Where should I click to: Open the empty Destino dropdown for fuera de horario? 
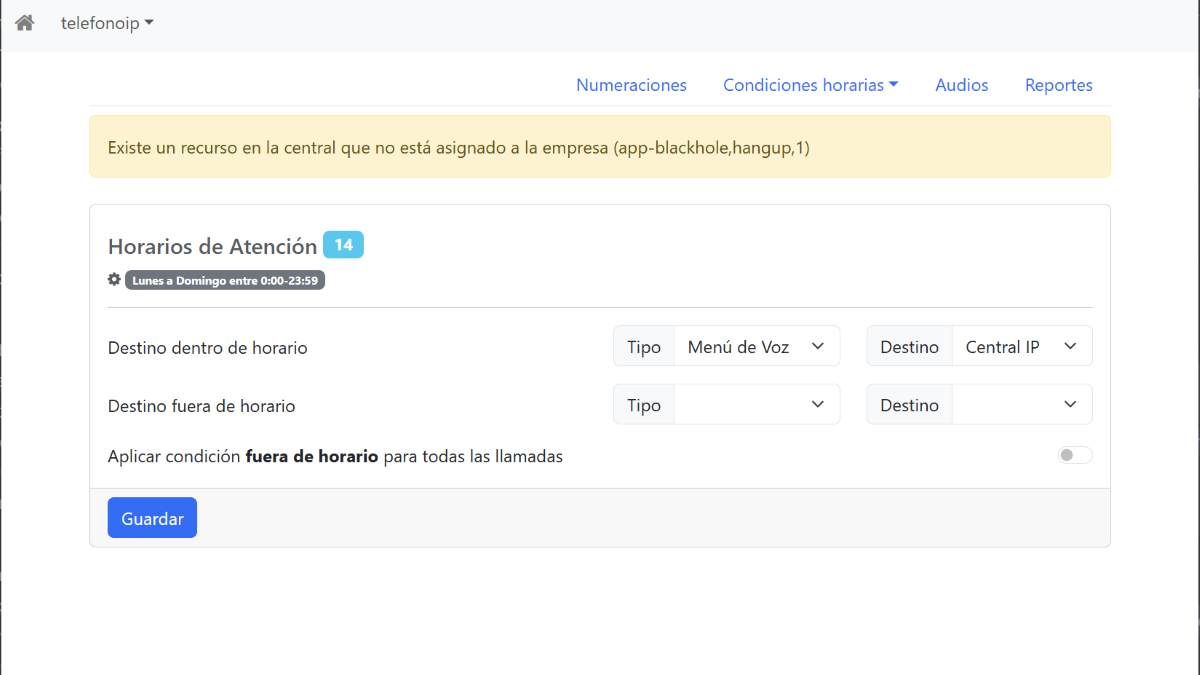1022,405
